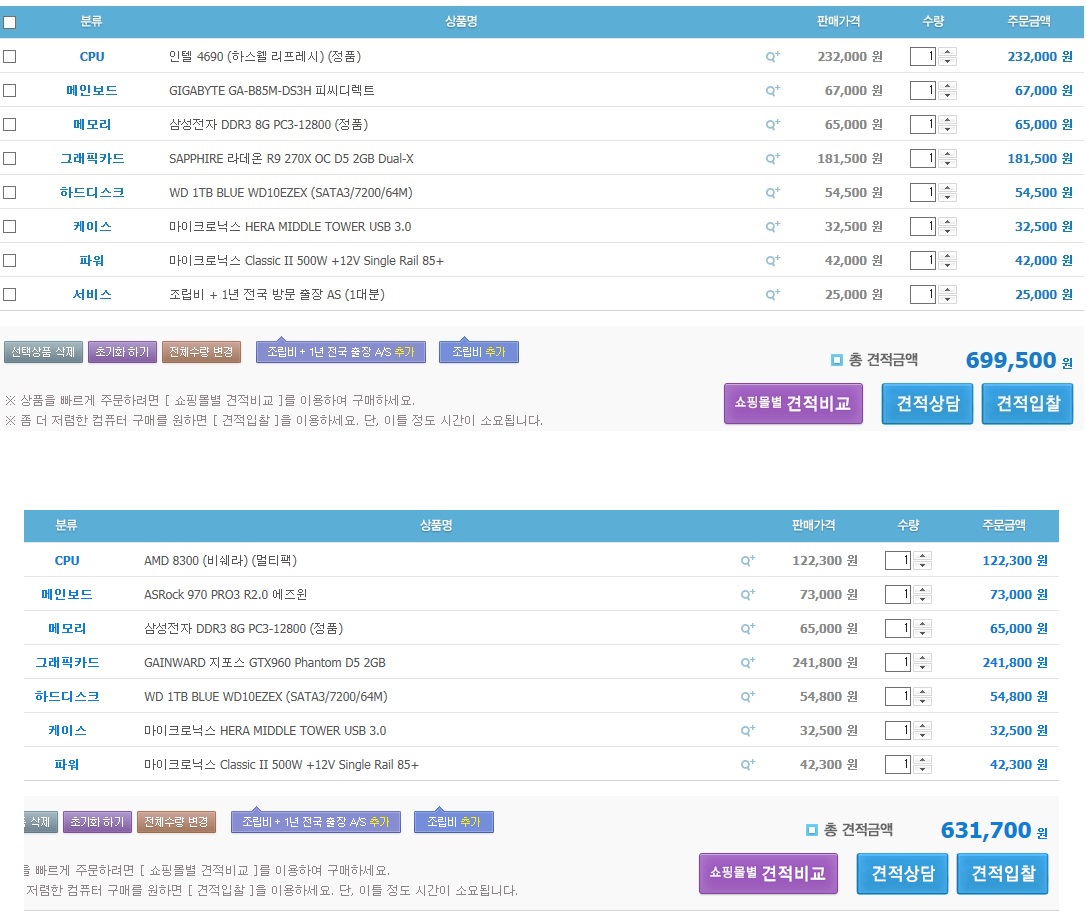Select checkbox for SAPPHIRE 그래픽카드 row
Viewport: 1087px width, 922px height.
point(10,159)
